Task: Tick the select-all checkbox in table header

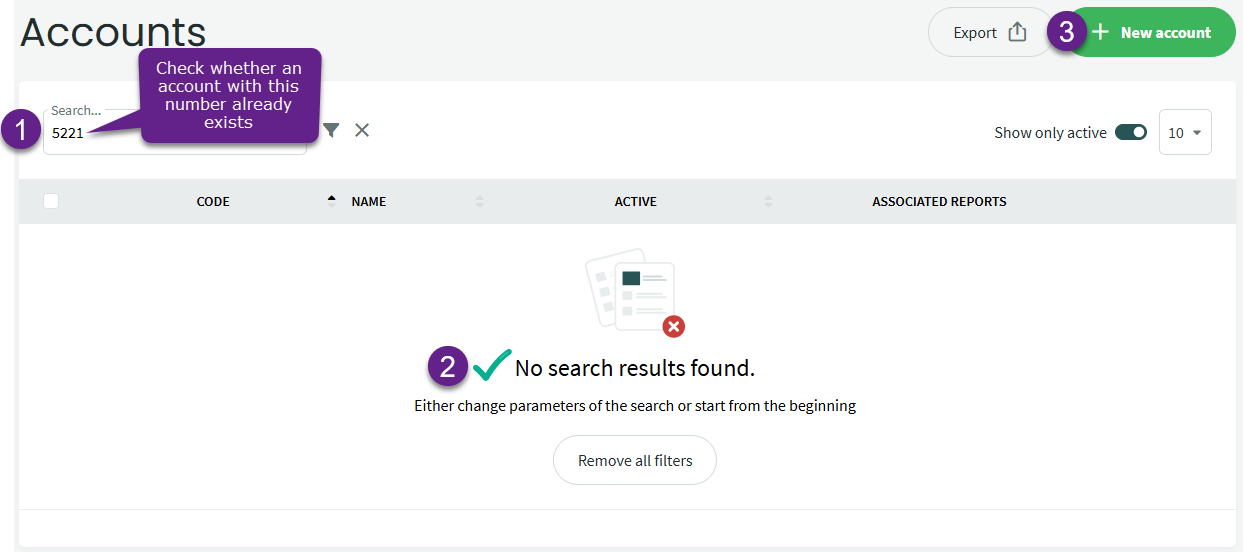Action: point(51,201)
